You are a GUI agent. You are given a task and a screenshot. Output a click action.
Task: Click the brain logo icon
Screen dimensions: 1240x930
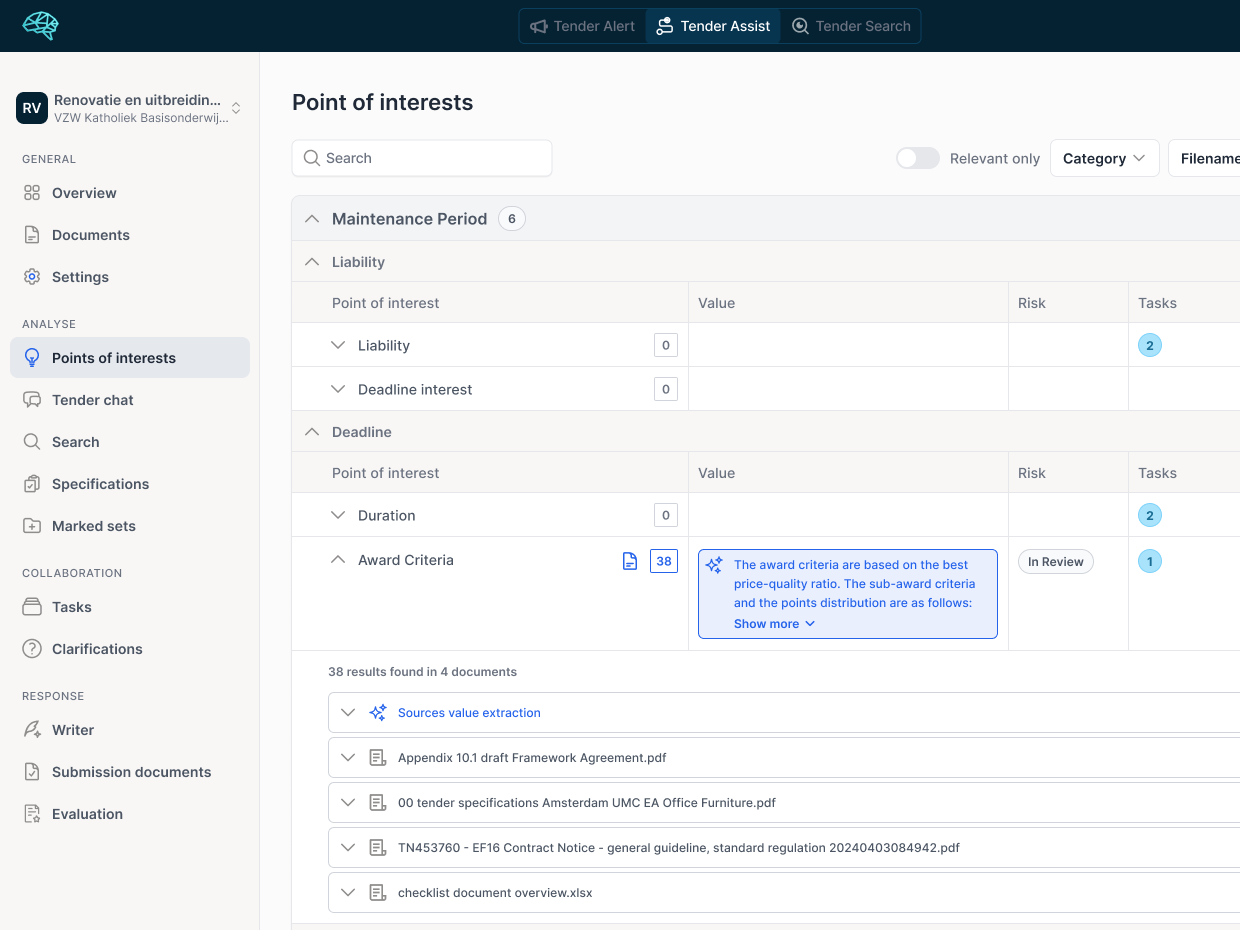click(41, 26)
